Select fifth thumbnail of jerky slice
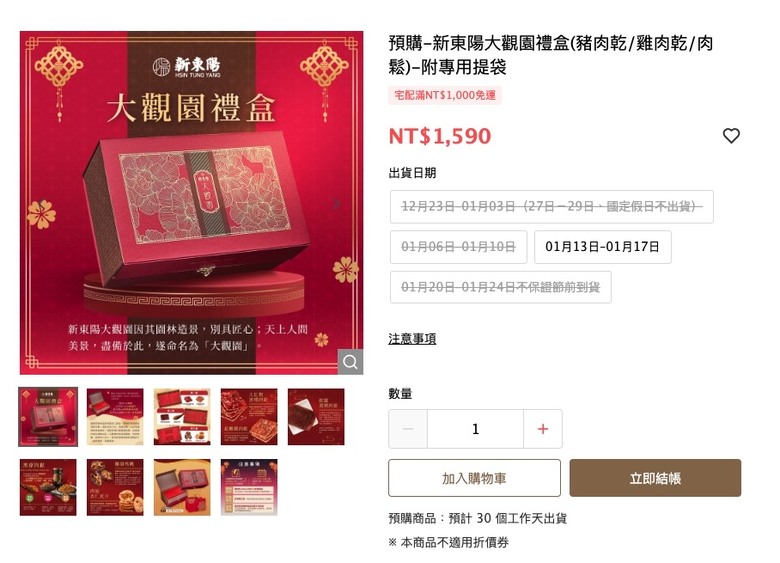The height and width of the screenshot is (563, 780). tap(316, 417)
